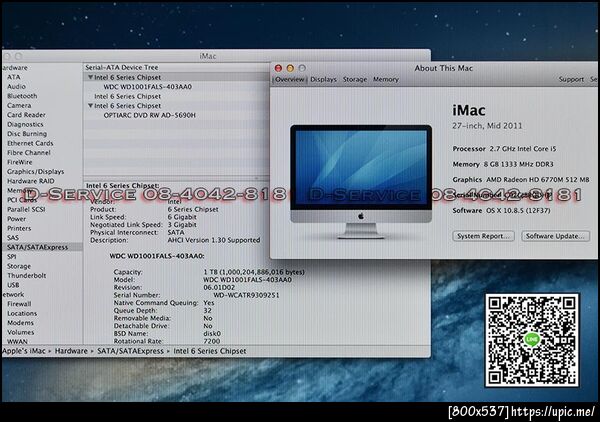Open Storage section in sidebar

(19, 266)
